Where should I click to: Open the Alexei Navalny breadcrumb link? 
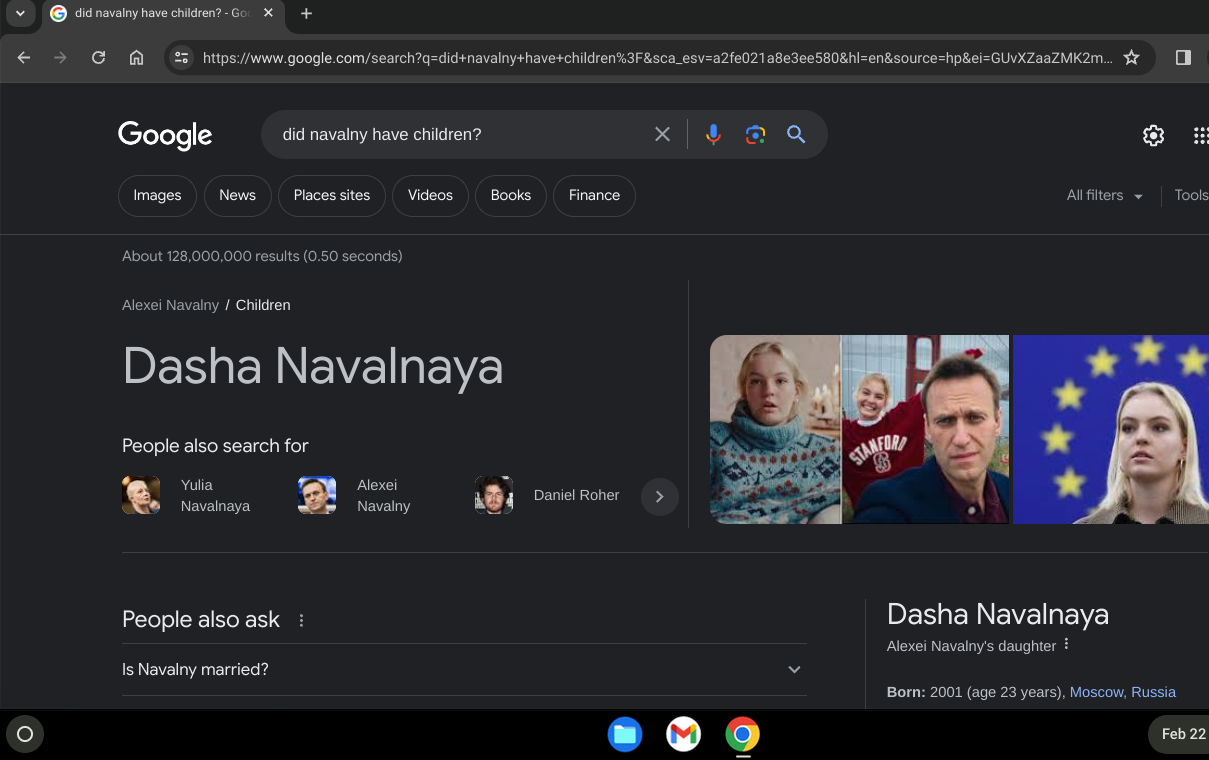(170, 305)
